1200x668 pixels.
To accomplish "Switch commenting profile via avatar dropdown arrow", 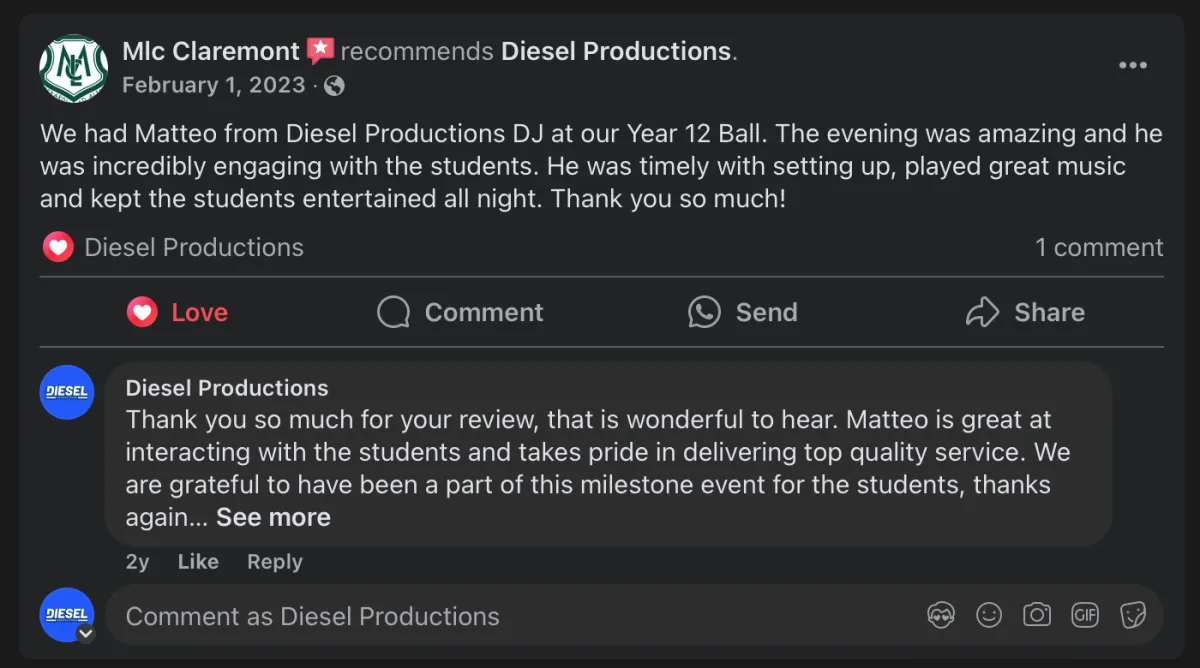I will (x=86, y=633).
